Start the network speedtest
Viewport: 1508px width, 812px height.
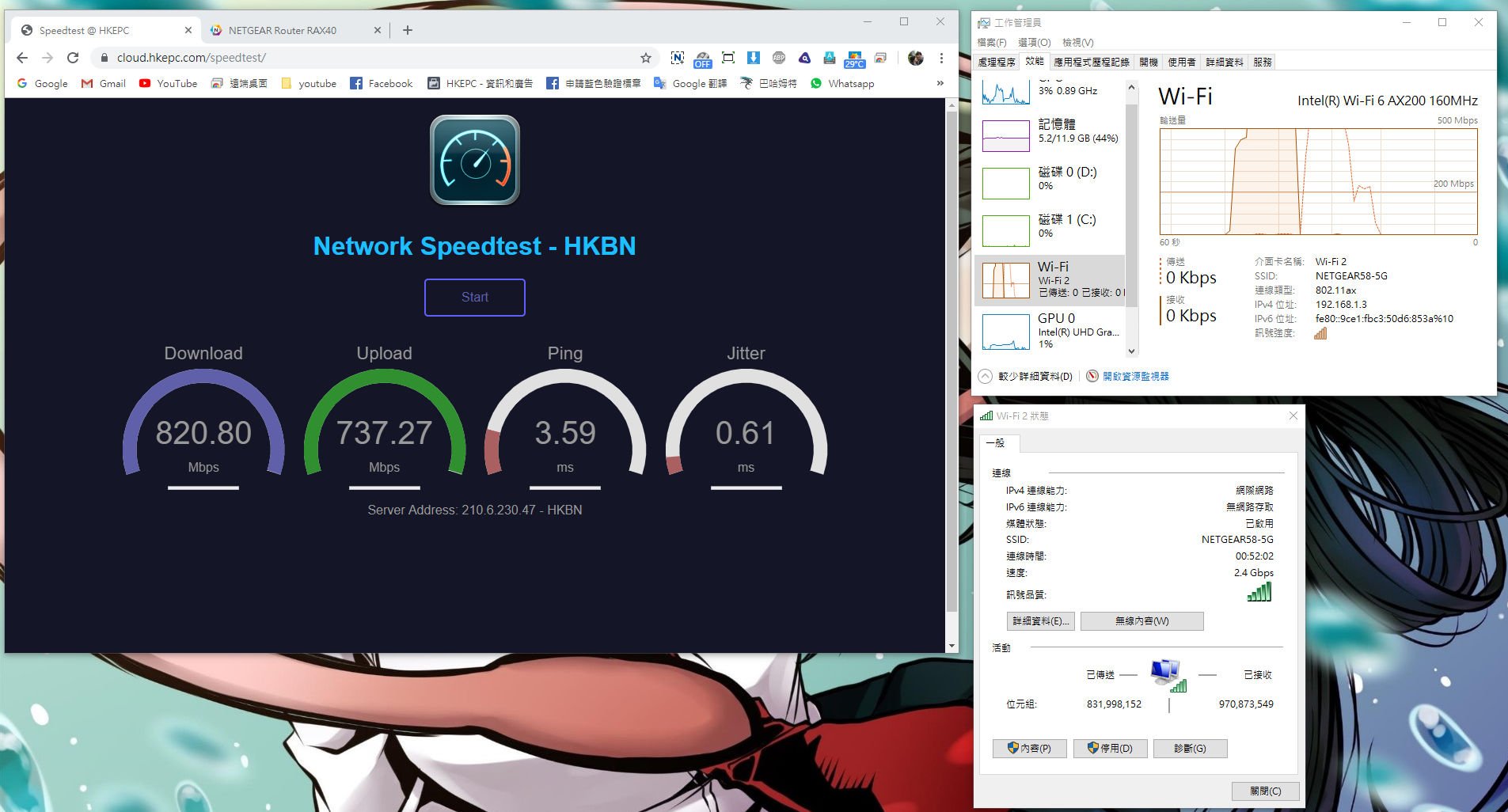475,298
